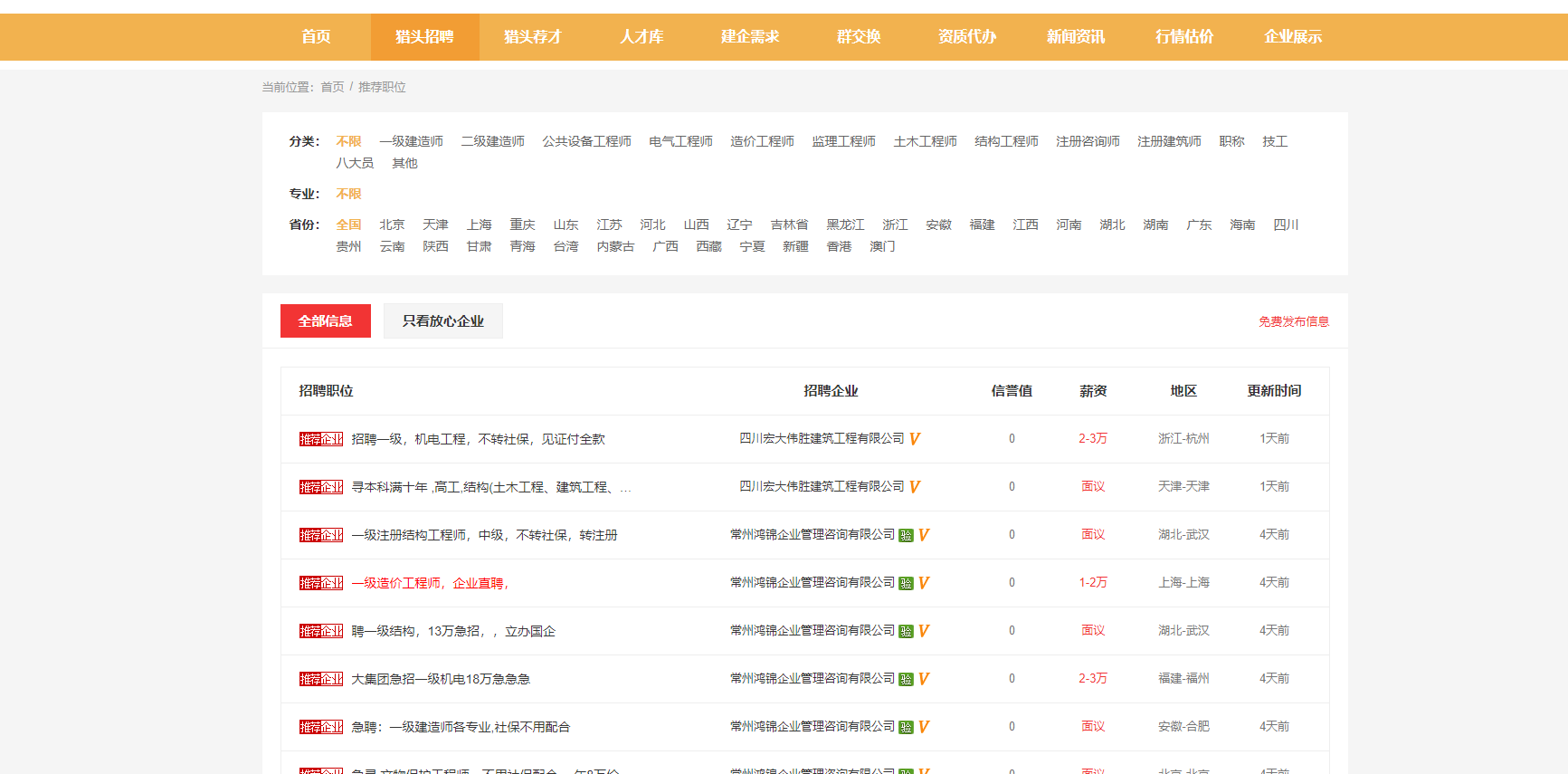Click 推荐企业 badge beside 大集团急招一级机电
Screen dimensions: 1568x774
[321, 679]
